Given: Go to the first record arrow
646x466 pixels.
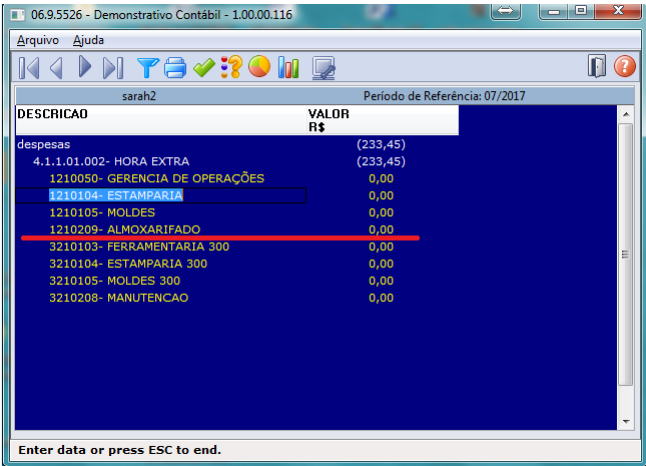Looking at the screenshot, I should coord(30,68).
